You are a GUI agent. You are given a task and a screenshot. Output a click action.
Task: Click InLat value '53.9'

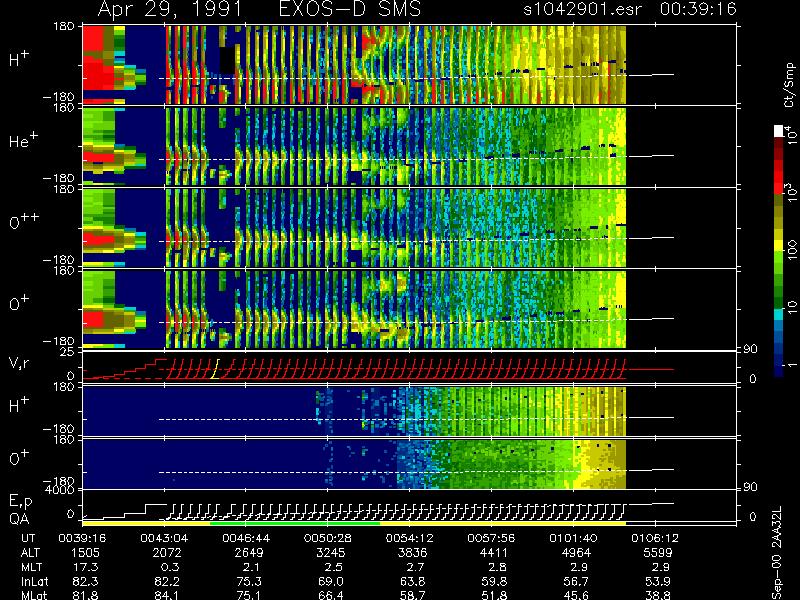tap(659, 581)
